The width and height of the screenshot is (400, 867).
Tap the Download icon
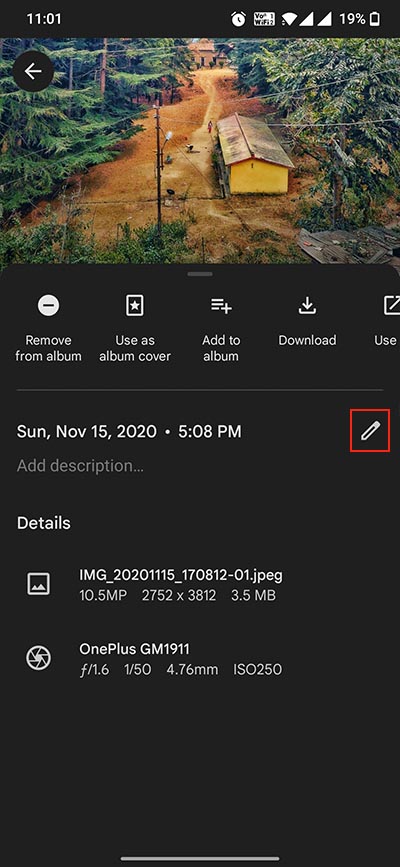pyautogui.click(x=307, y=306)
